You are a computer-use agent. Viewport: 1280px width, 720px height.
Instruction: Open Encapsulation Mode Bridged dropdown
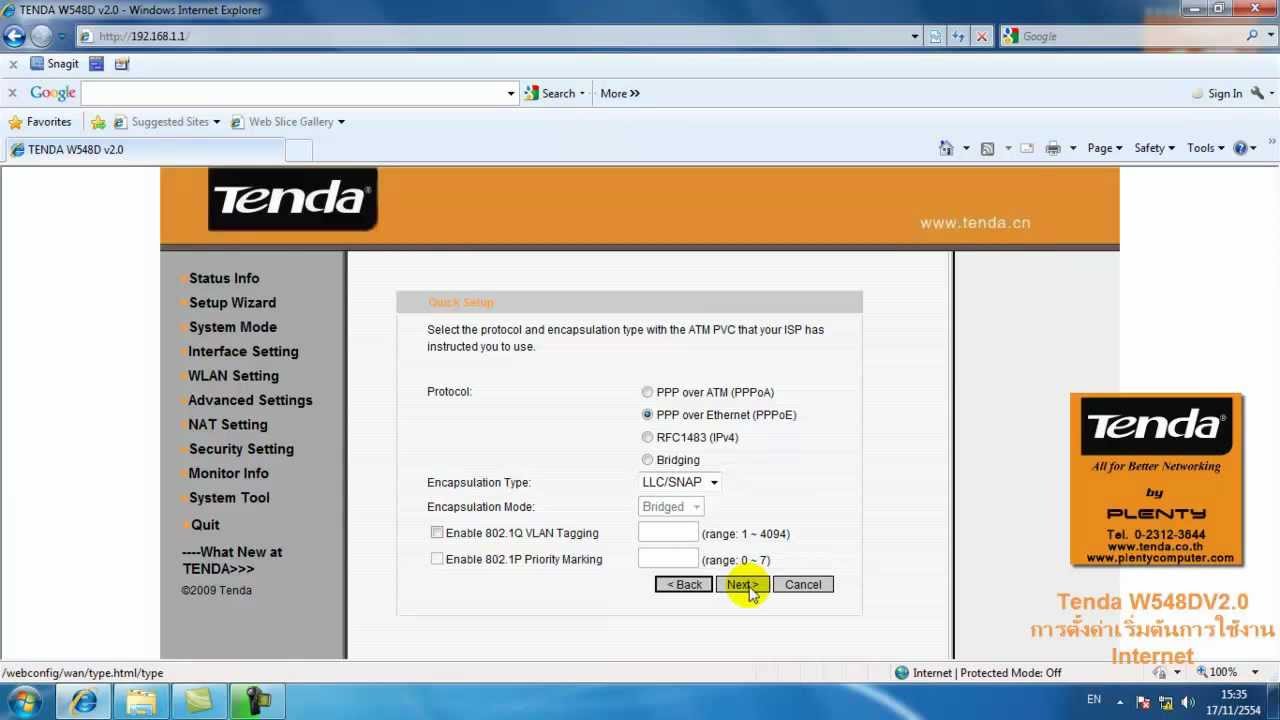pos(671,507)
